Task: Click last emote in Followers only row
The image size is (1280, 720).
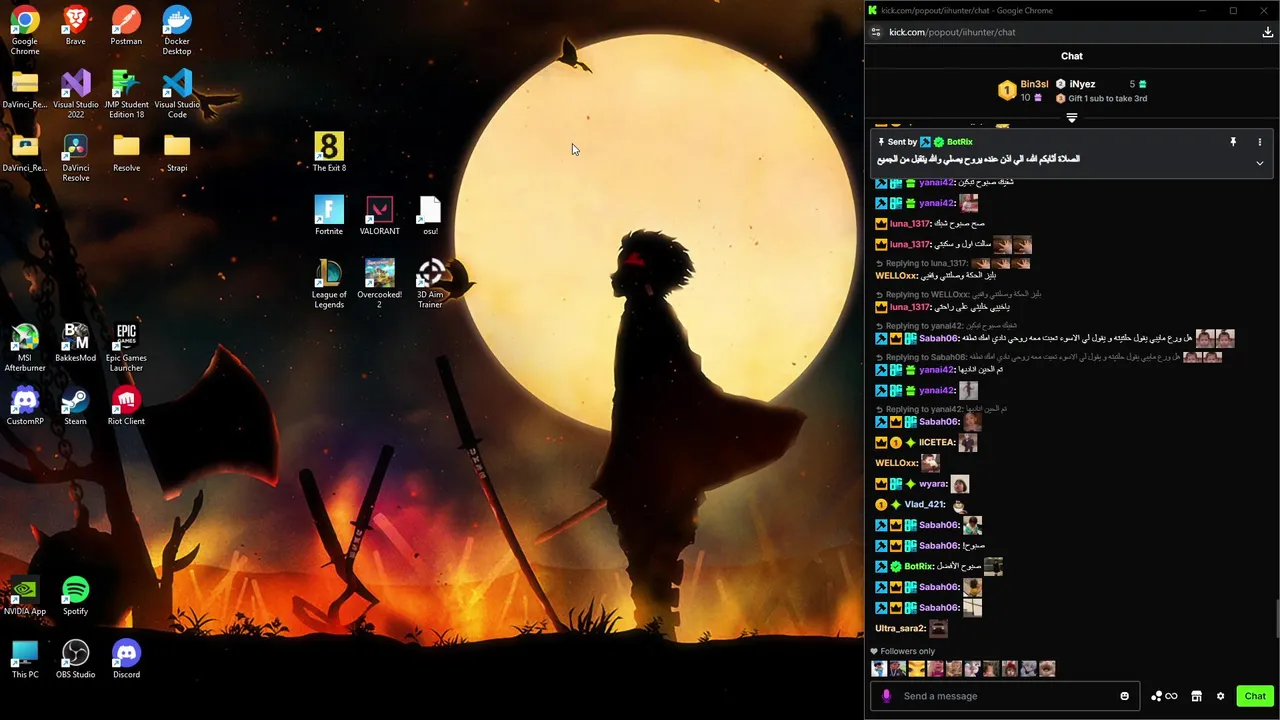Action: [1047, 669]
